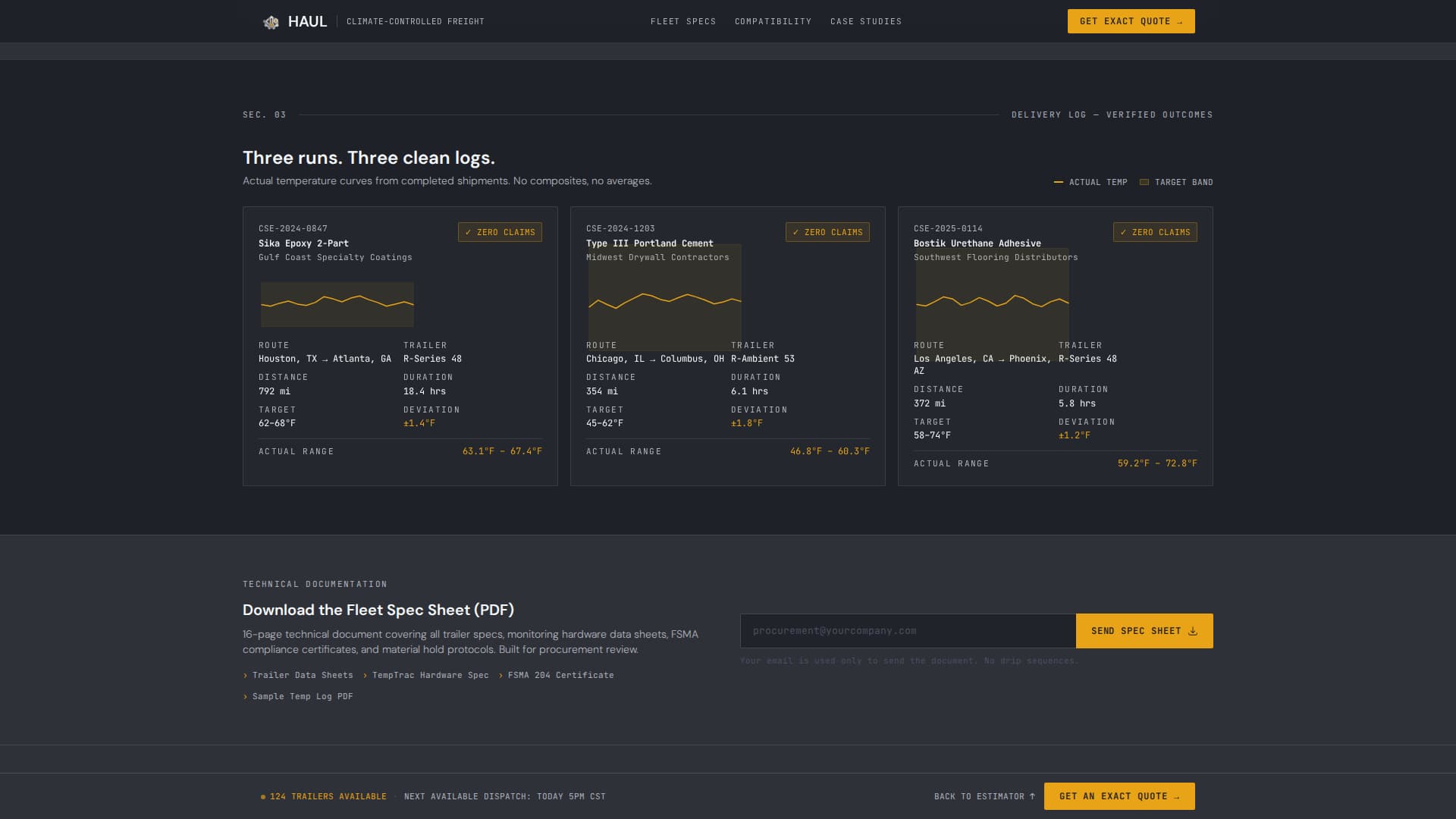Click the ±1.2°F deviation value
The image size is (1456, 819).
click(x=1075, y=435)
